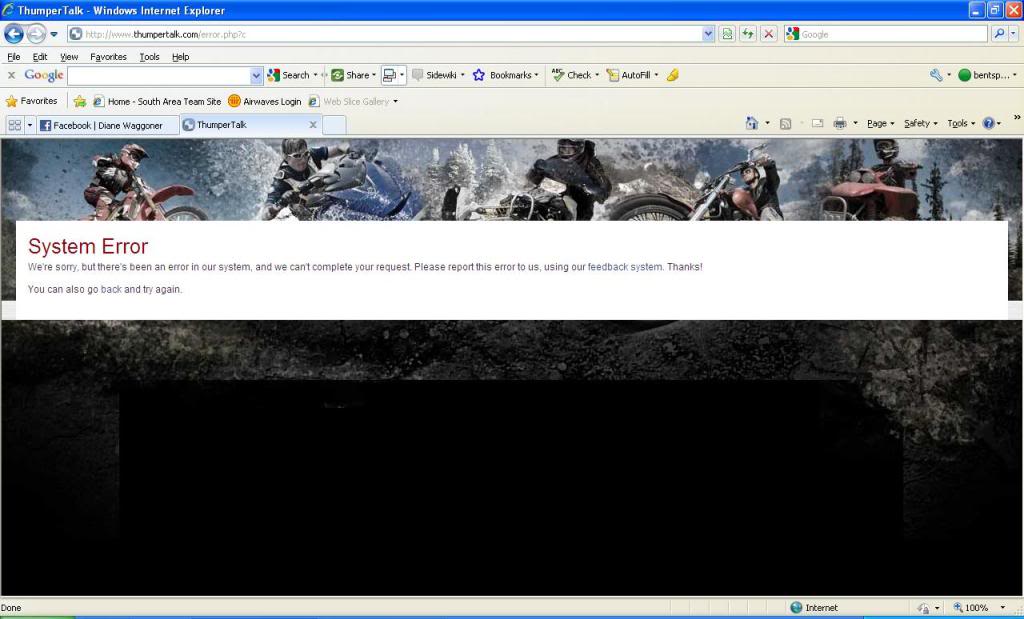Switch to the Facebook Diane Waggoner tab
The height and width of the screenshot is (619, 1024).
(107, 125)
